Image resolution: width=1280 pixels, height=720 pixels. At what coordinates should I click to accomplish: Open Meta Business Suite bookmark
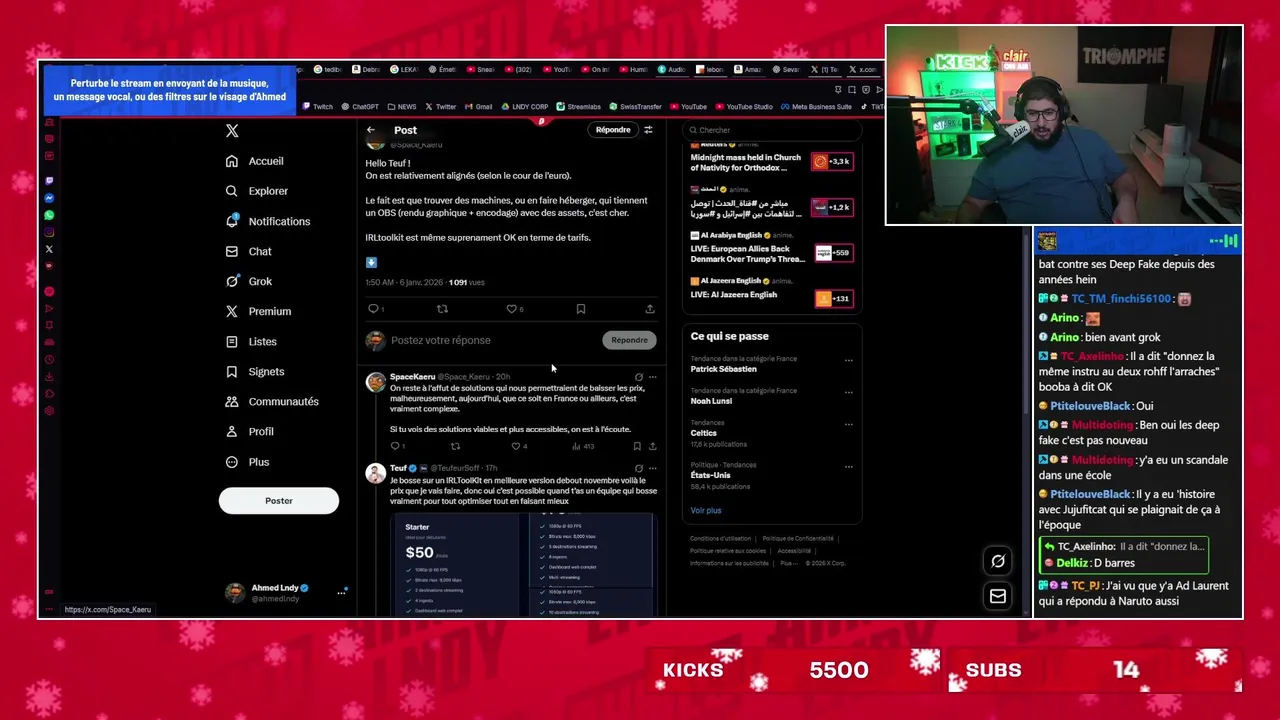816,107
